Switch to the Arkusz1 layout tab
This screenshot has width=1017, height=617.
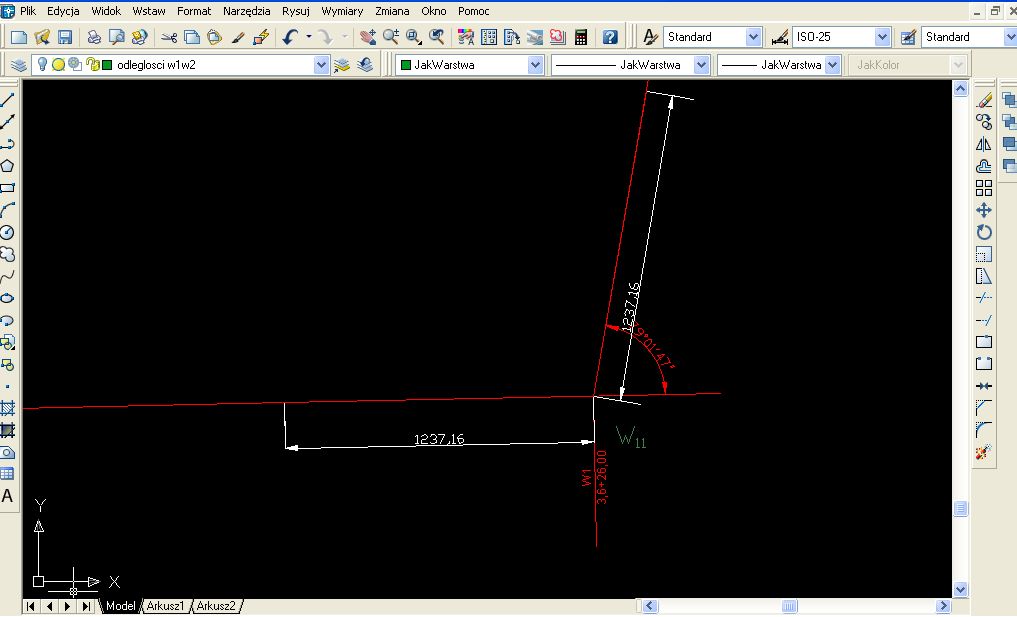pyautogui.click(x=165, y=606)
